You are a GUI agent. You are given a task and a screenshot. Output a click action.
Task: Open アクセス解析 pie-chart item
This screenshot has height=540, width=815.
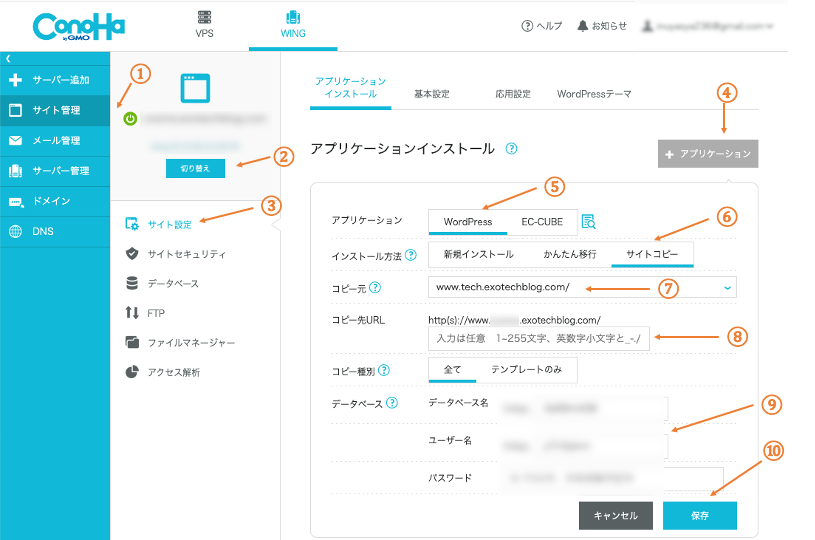[x=163, y=372]
